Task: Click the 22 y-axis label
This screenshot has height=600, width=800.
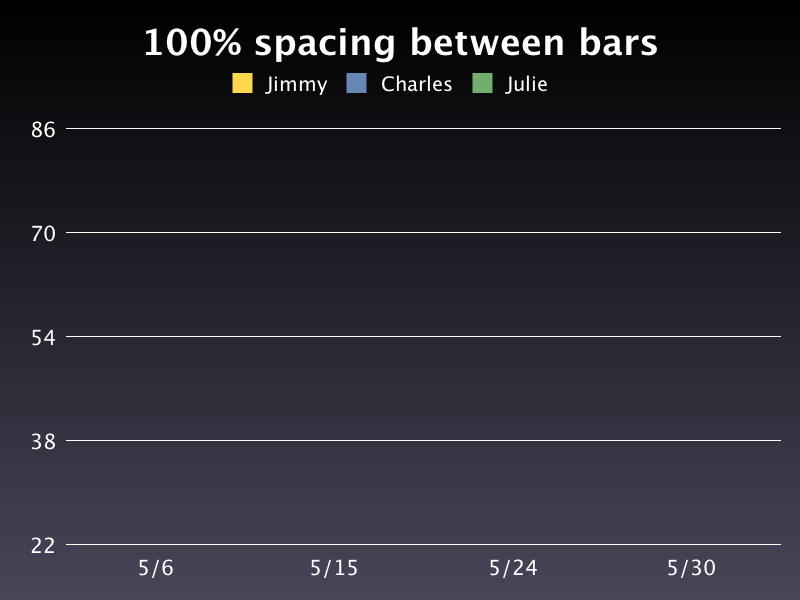Action: 42,545
